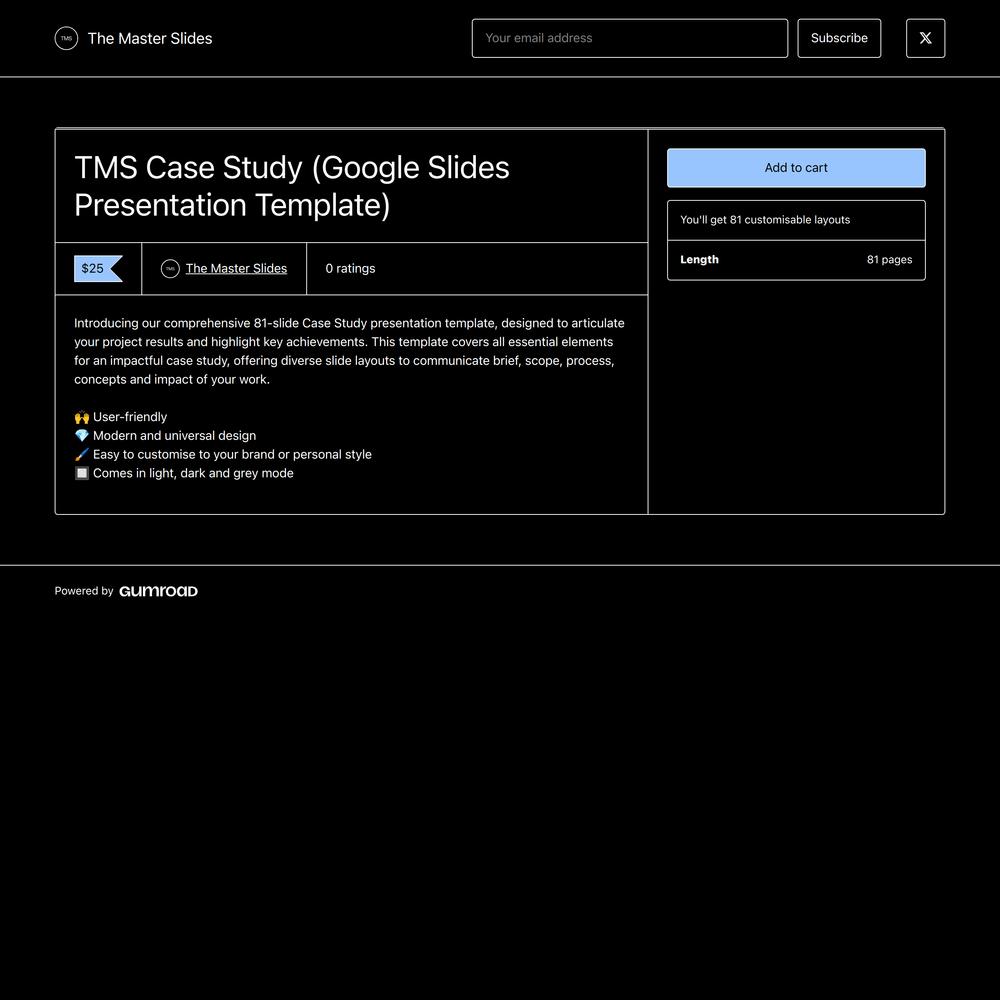Click the '0 ratings' text
Screen dimensions: 1000x1000
[x=350, y=268]
